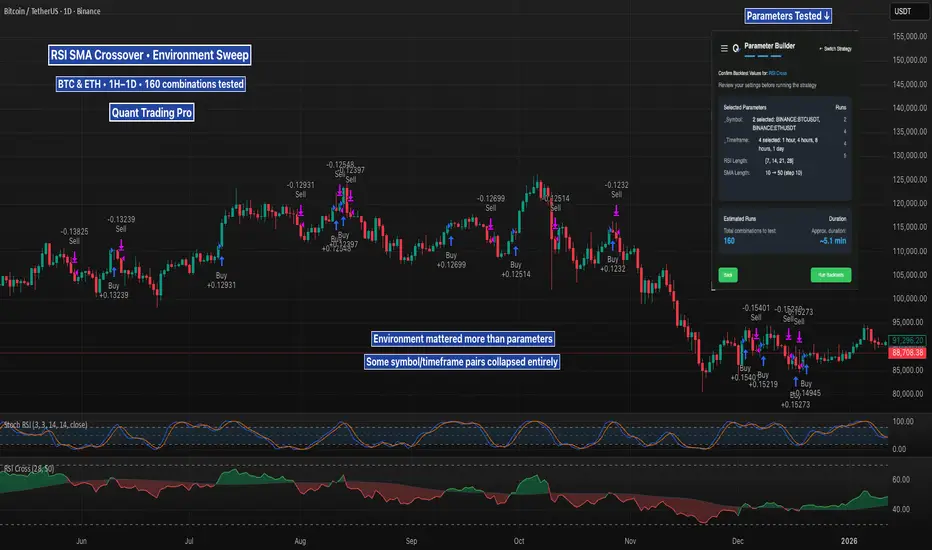Click the Estimated Runs heading
This screenshot has height=550, width=932.
pos(739,219)
